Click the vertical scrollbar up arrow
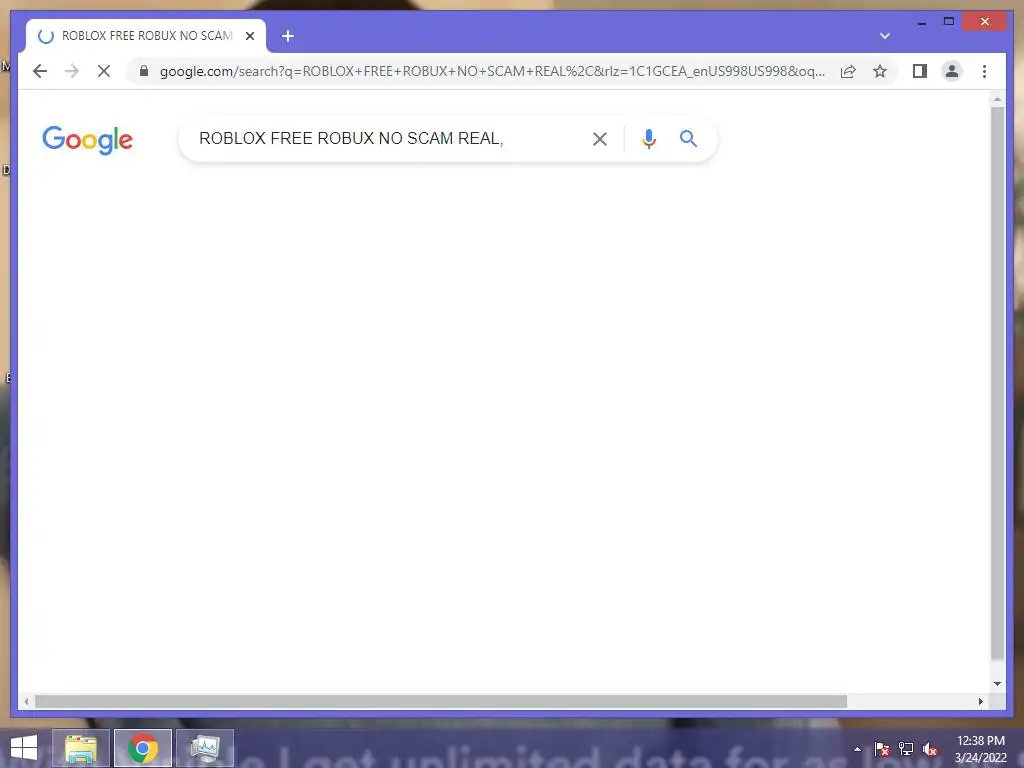This screenshot has height=768, width=1024. (x=997, y=99)
